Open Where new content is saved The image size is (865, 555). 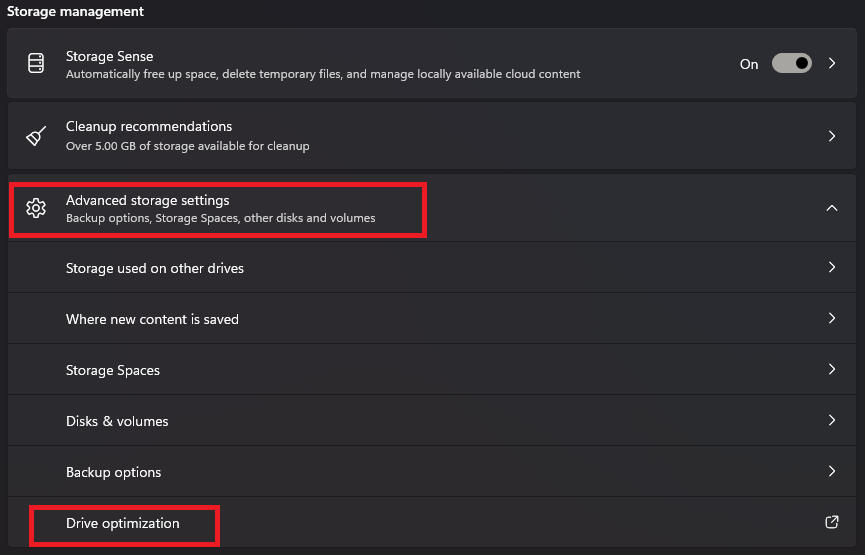pyautogui.click(x=431, y=318)
